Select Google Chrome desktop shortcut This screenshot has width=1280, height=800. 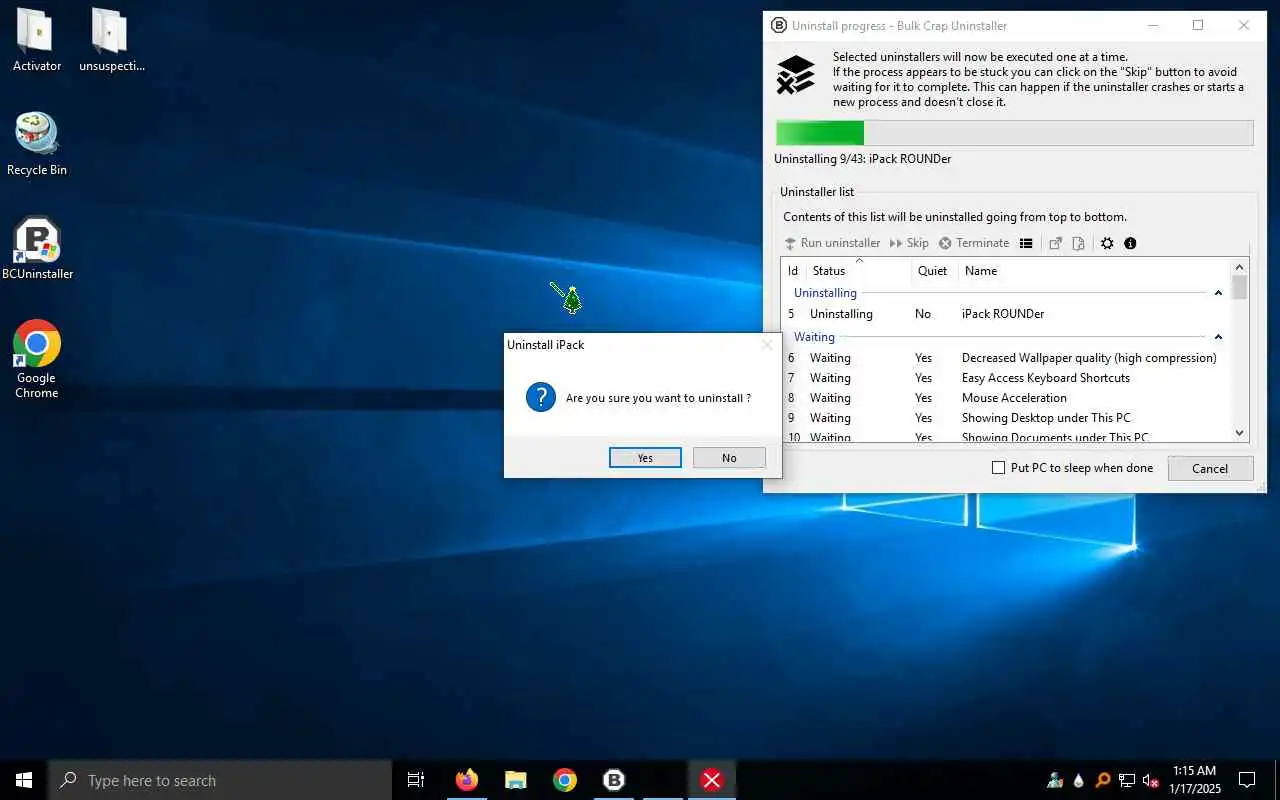[37, 360]
